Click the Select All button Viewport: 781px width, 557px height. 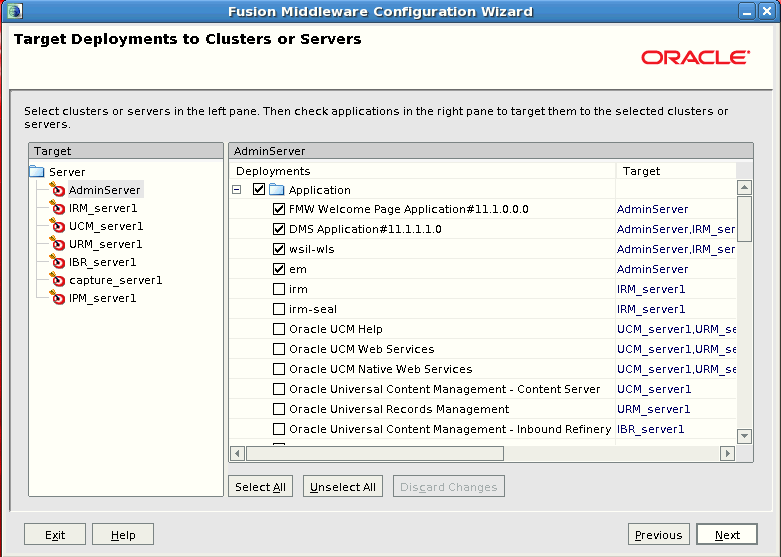[260, 487]
